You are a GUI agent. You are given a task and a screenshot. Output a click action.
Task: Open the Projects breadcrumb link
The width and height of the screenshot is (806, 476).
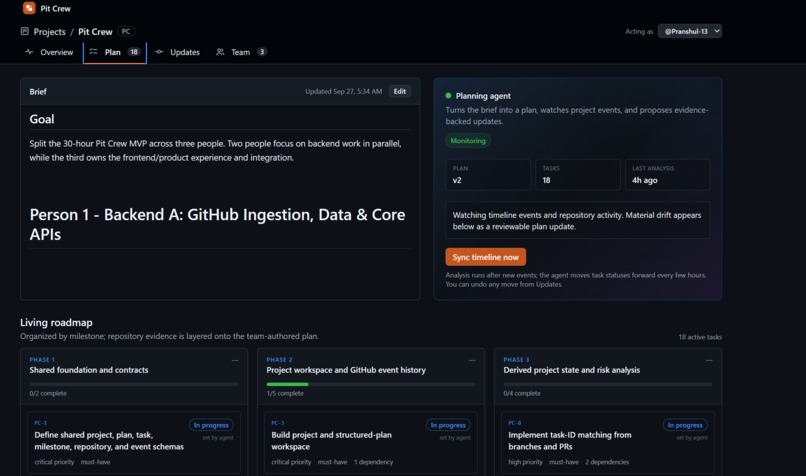click(x=49, y=32)
